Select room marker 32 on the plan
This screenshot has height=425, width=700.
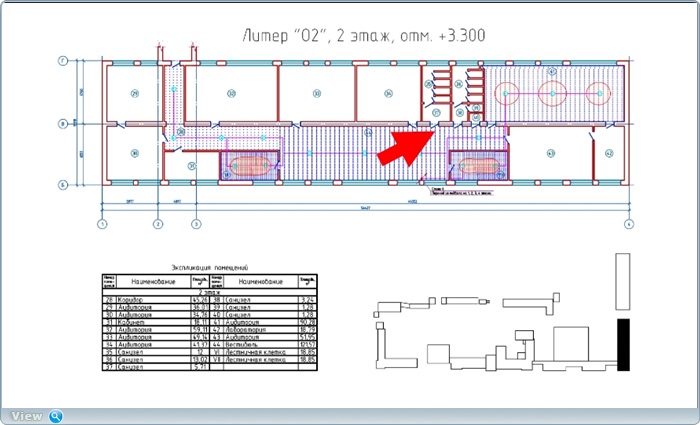point(231,93)
